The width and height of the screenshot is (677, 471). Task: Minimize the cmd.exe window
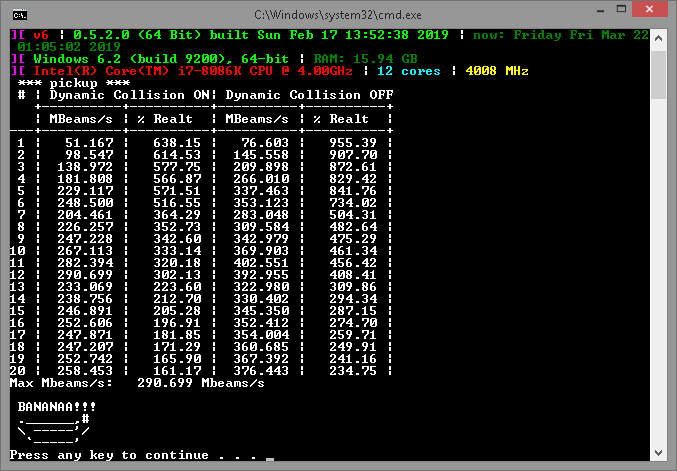(600, 10)
